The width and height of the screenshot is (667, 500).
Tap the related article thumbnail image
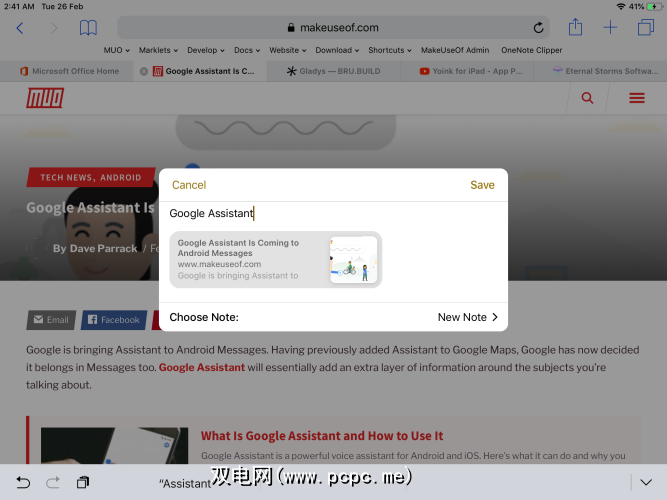click(114, 446)
